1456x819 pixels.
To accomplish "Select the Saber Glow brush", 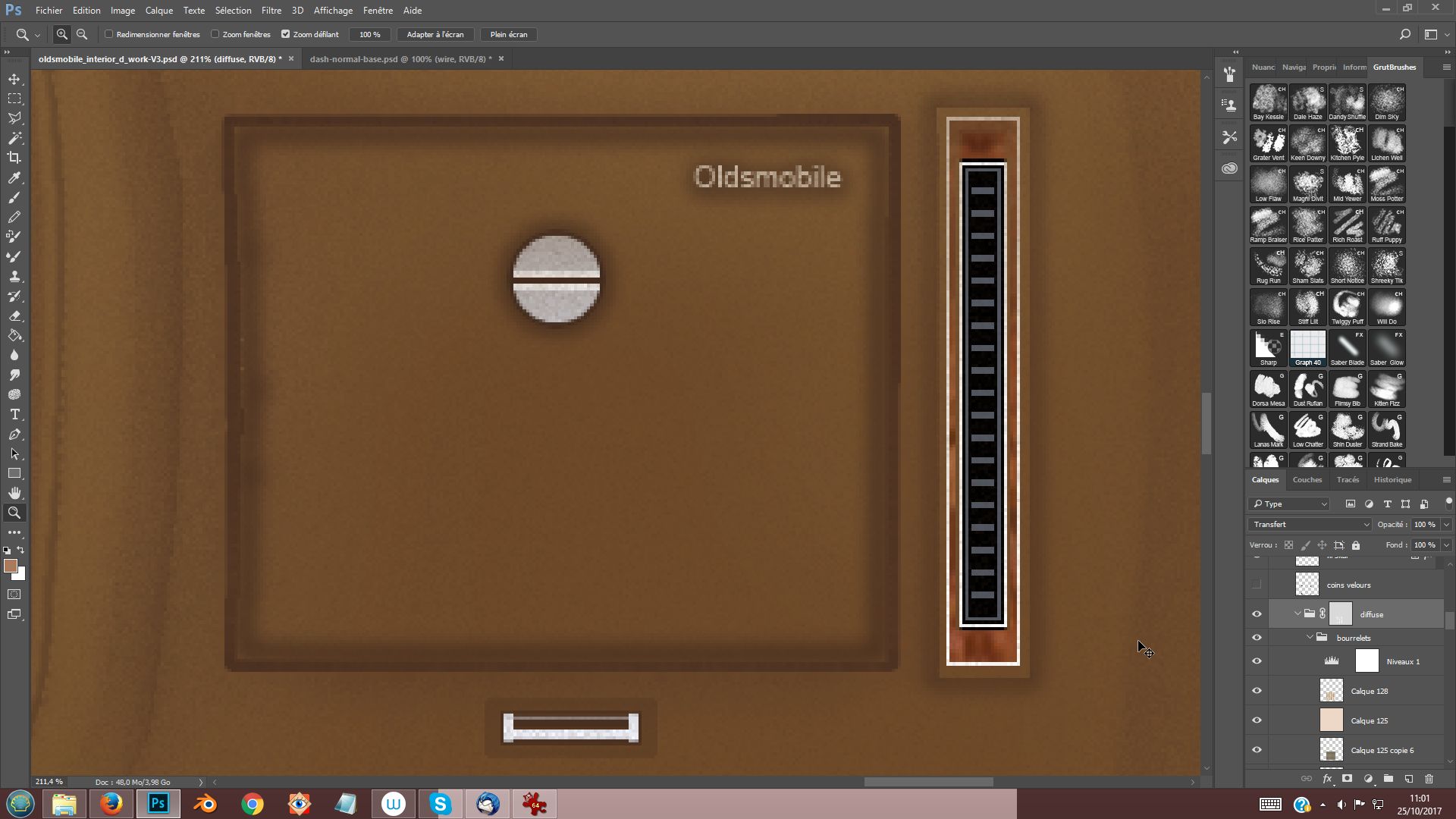I will click(x=1387, y=348).
